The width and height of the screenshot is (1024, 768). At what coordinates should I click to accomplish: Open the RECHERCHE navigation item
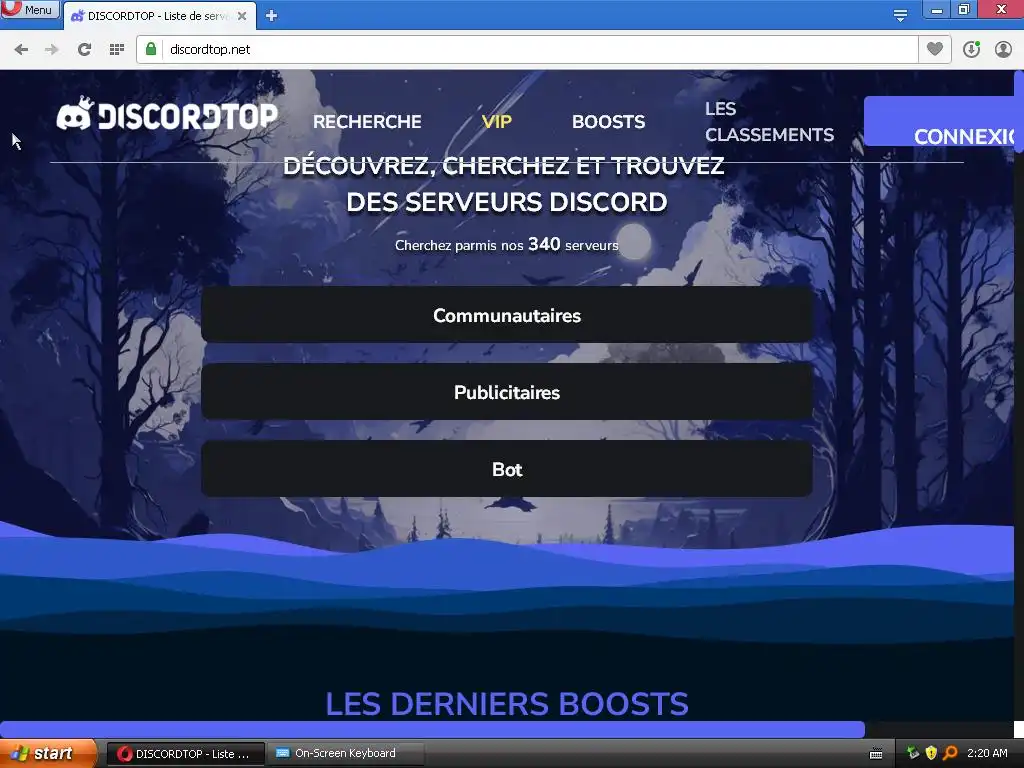point(367,121)
